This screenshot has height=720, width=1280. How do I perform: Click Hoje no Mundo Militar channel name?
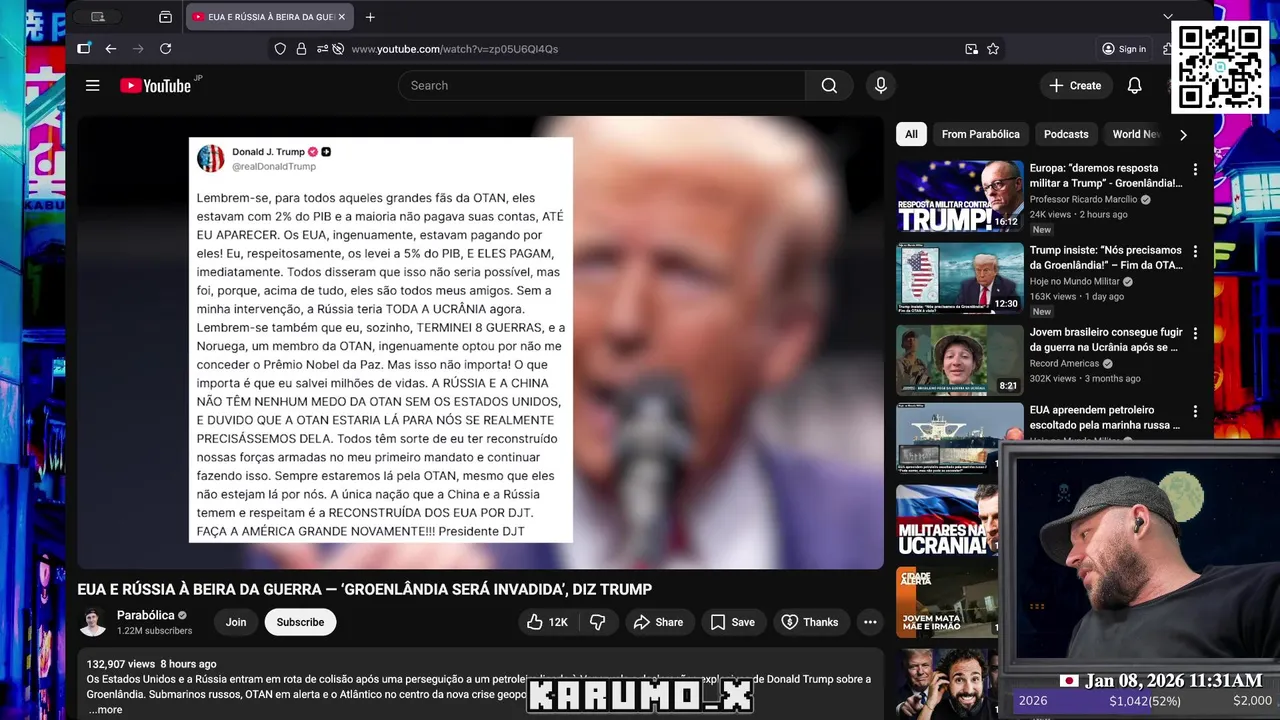1075,281
